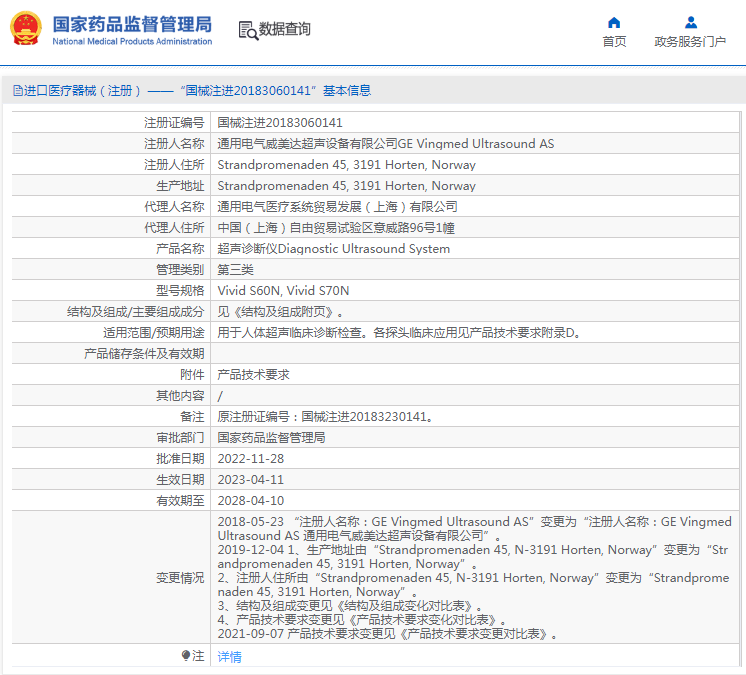This screenshot has height=675, width=746.
Task: Click the document icon before 进口医疗器械
Action: coord(18,90)
